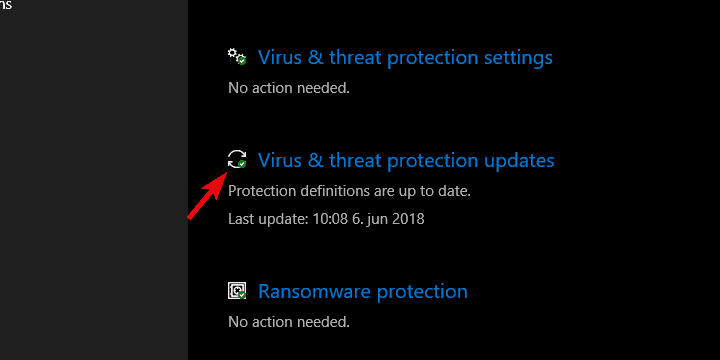Click the empty grey left navigation pane

coord(94,184)
